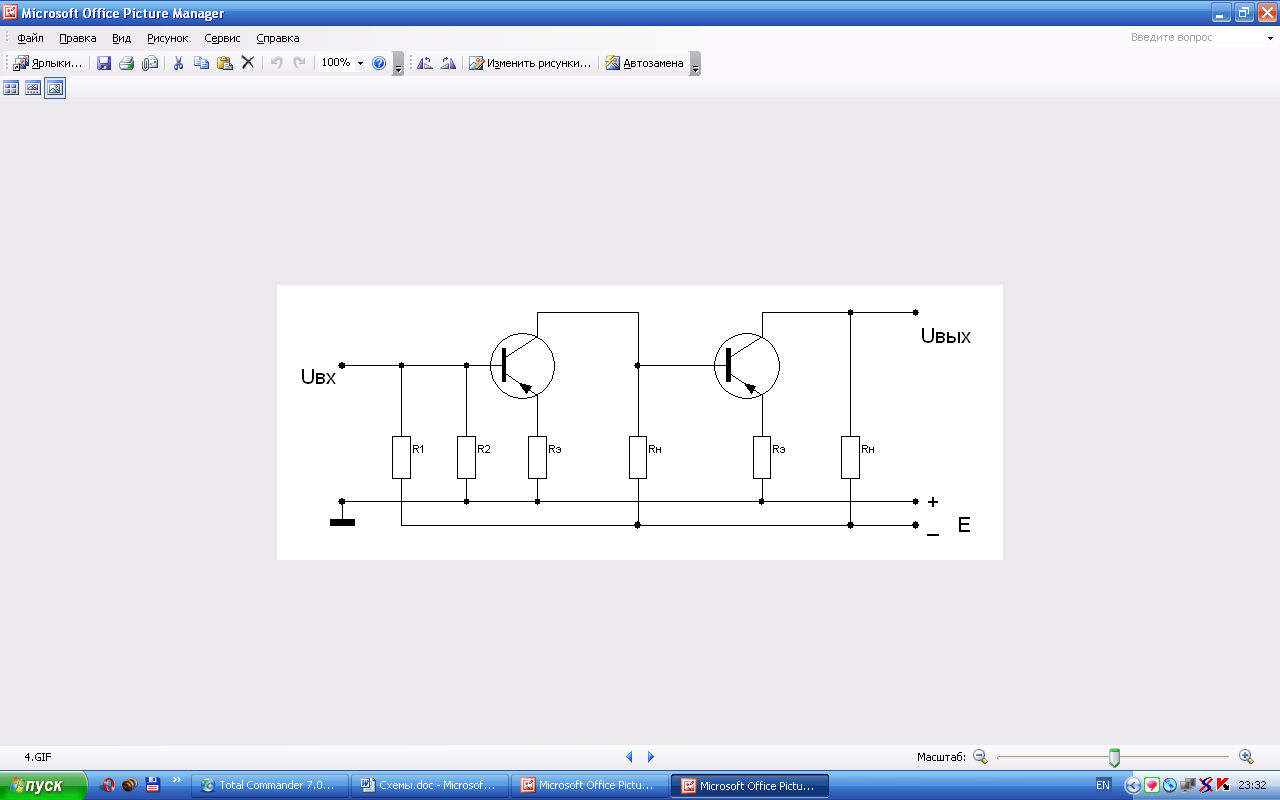This screenshot has width=1280, height=800.
Task: Apply Автозамена auto-correct
Action: [x=645, y=63]
